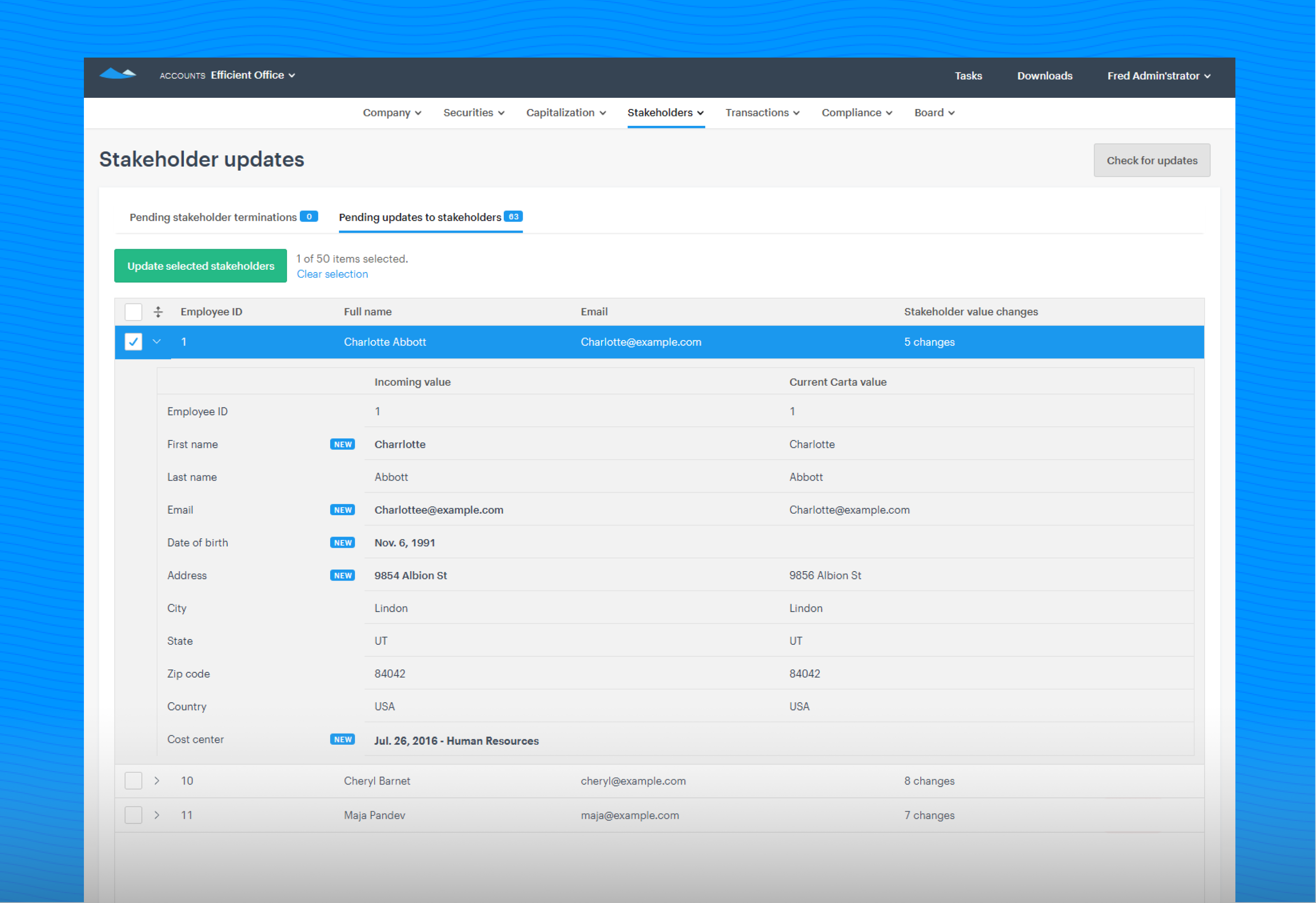
Task: Collapse the Charlotte Abbott row details
Action: coord(157,342)
